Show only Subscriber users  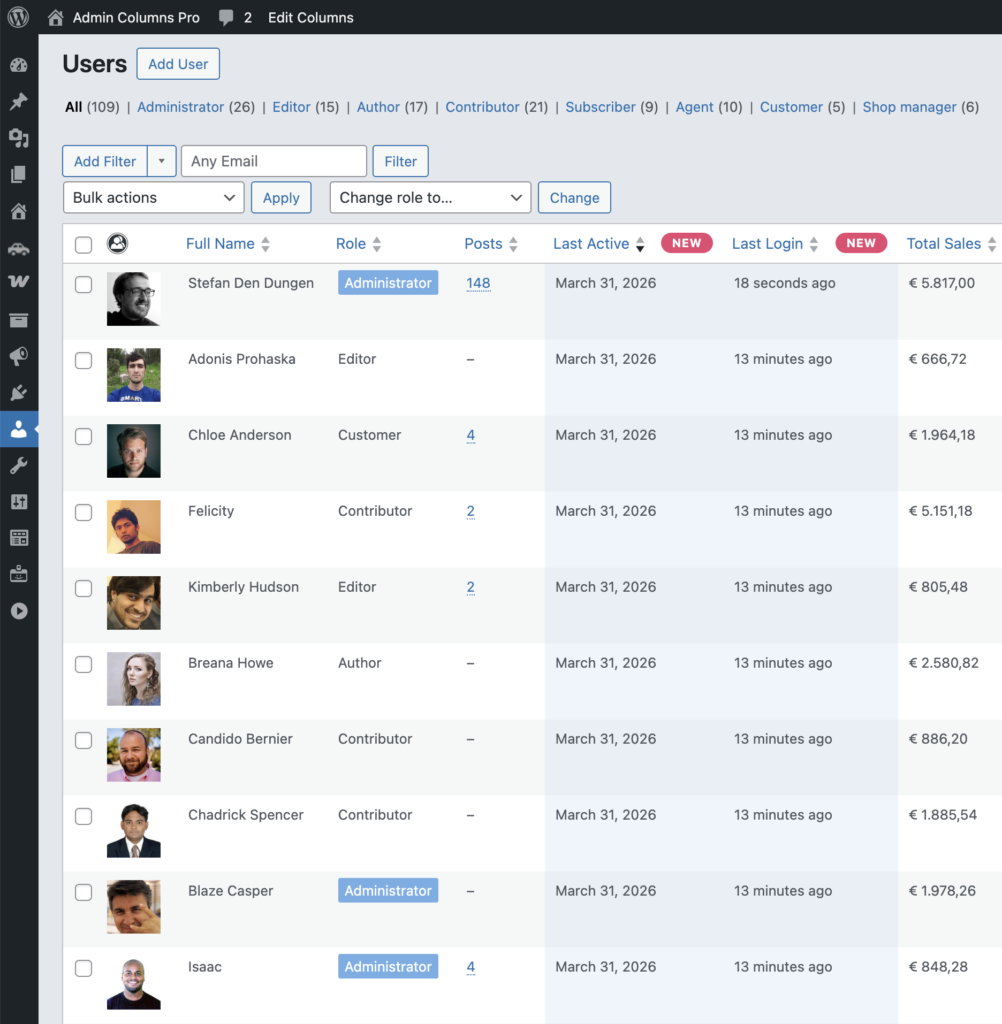point(600,107)
